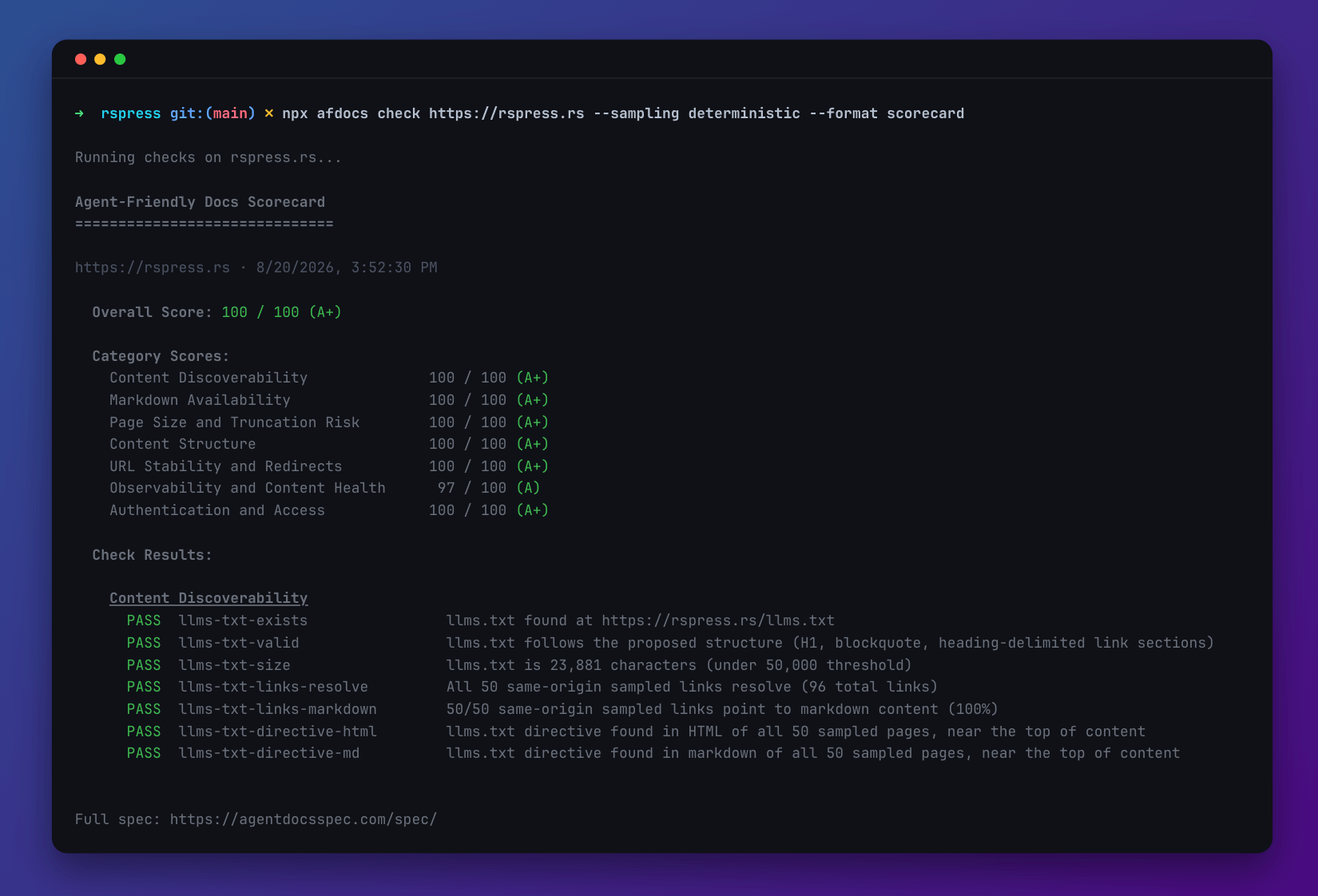
Task: Click 'directive found in markdown' result message
Action: click(813, 753)
